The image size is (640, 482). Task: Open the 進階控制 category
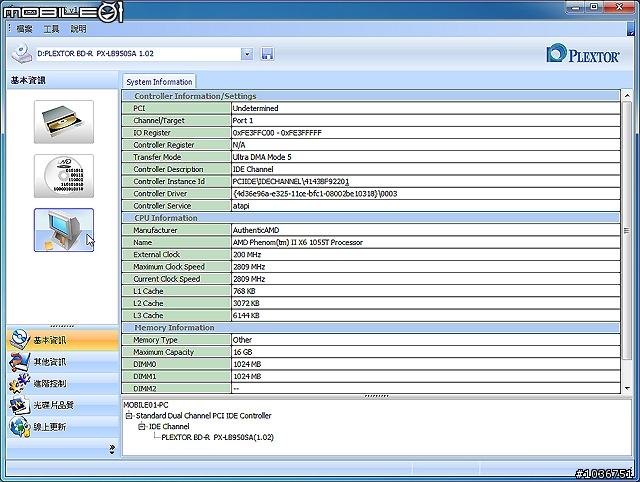(62, 383)
